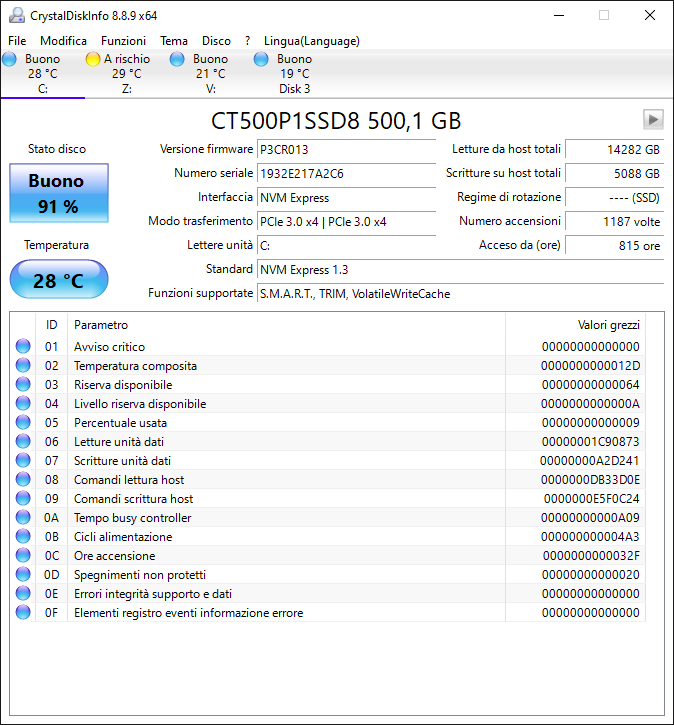Click the status orb of Letture unità dati
The image size is (674, 725).
point(23,441)
